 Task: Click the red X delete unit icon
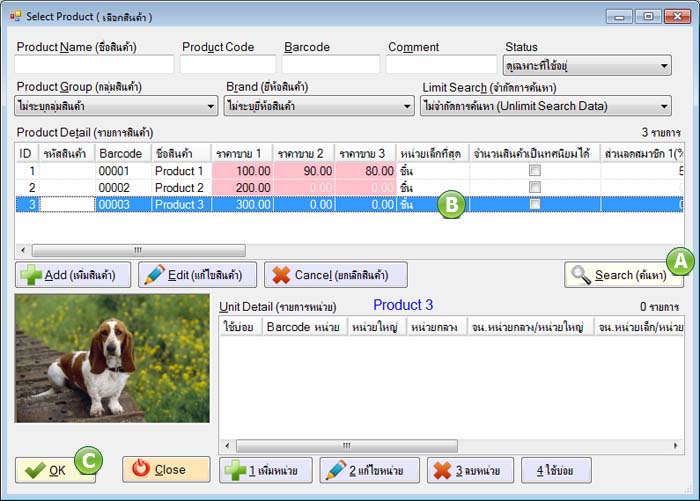(x=440, y=470)
